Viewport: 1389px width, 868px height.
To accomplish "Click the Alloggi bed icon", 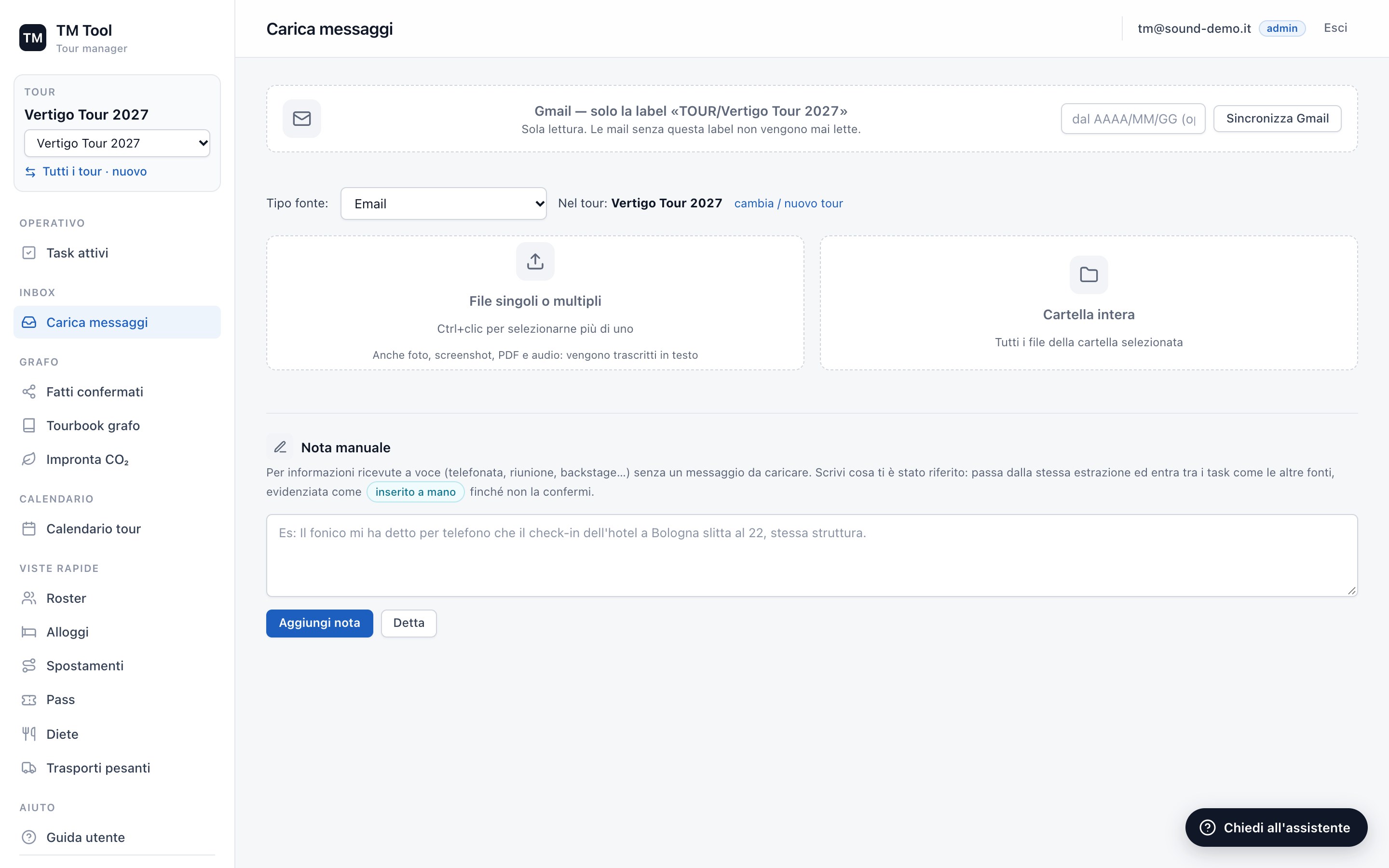I will point(29,632).
